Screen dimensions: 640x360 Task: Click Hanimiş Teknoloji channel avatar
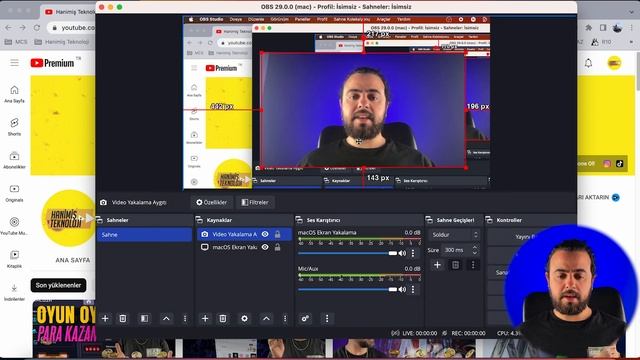(x=69, y=218)
